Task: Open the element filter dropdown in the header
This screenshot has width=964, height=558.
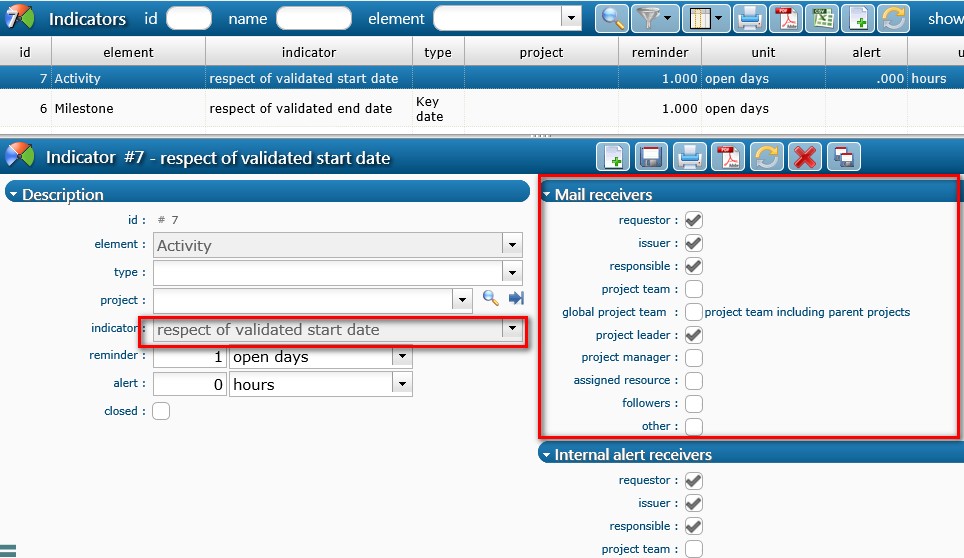Action: 571,18
